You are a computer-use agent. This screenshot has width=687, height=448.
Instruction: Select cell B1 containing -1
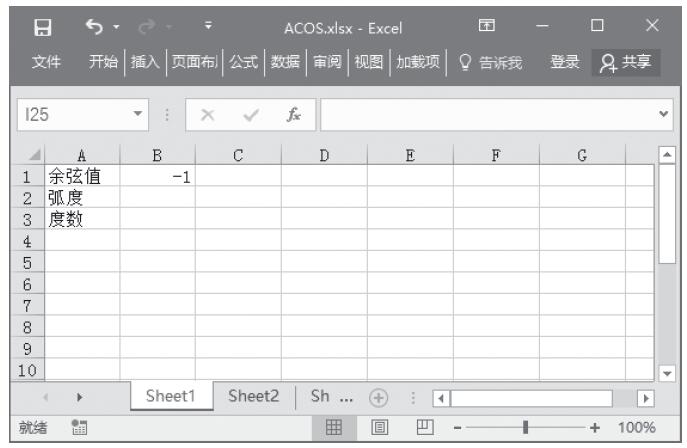157,177
